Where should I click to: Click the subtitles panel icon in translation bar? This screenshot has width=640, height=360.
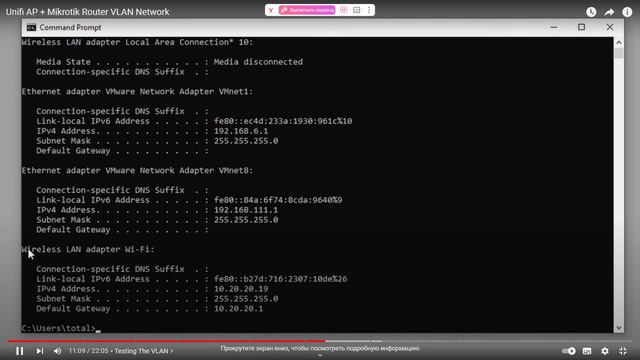[357, 10]
